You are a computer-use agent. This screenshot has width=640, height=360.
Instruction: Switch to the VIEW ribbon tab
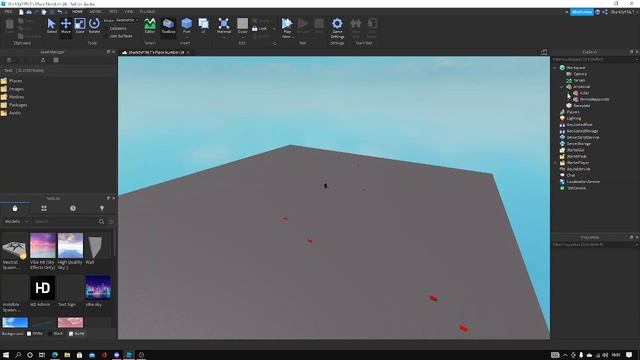click(129, 12)
